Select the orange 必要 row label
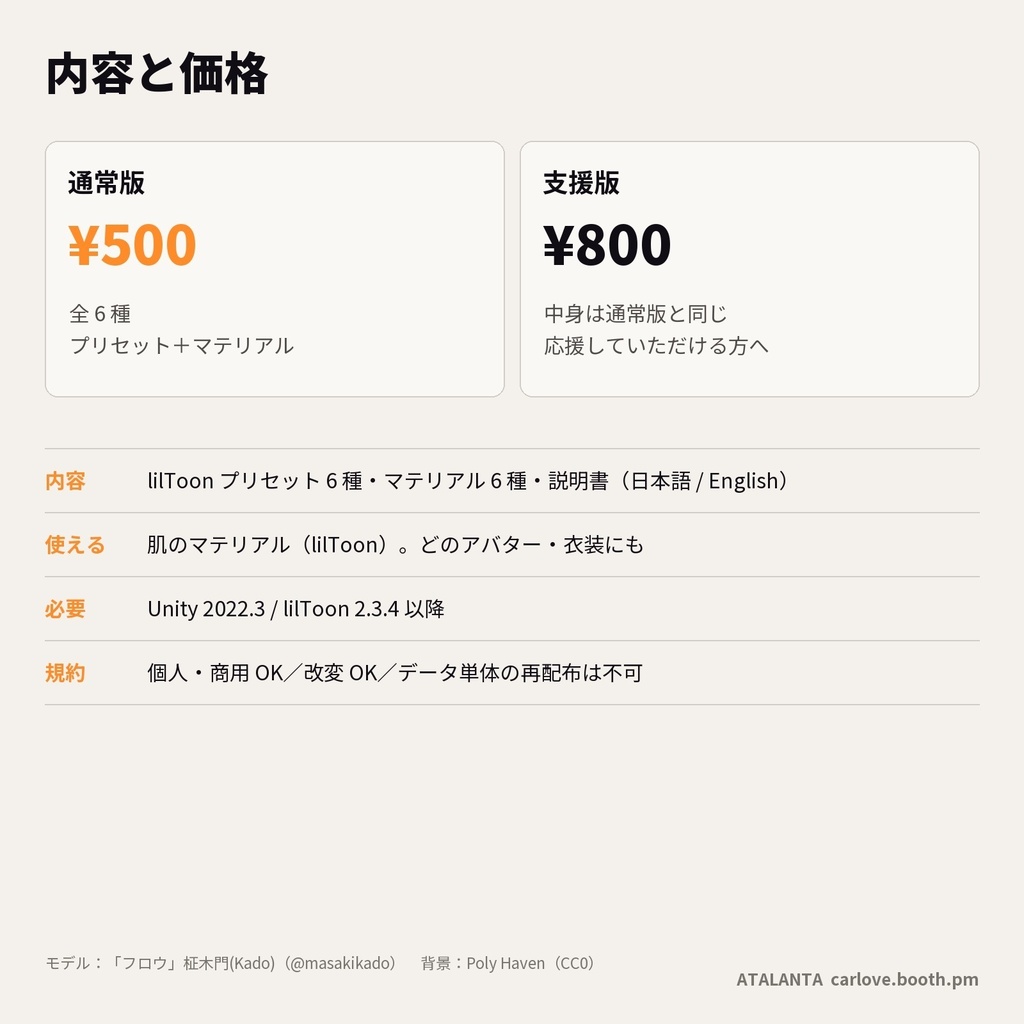Screen dimensions: 1024x1024 pyautogui.click(x=65, y=609)
